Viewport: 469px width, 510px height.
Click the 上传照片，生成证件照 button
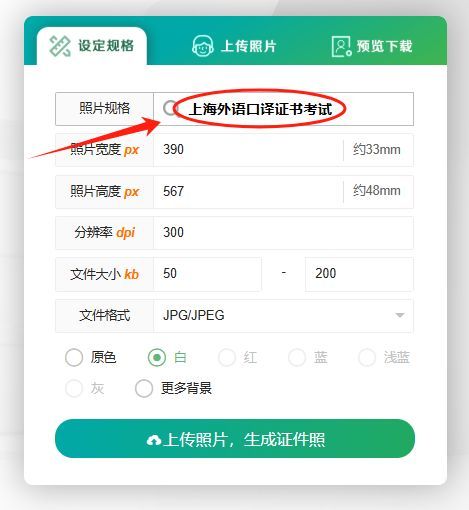click(x=235, y=439)
